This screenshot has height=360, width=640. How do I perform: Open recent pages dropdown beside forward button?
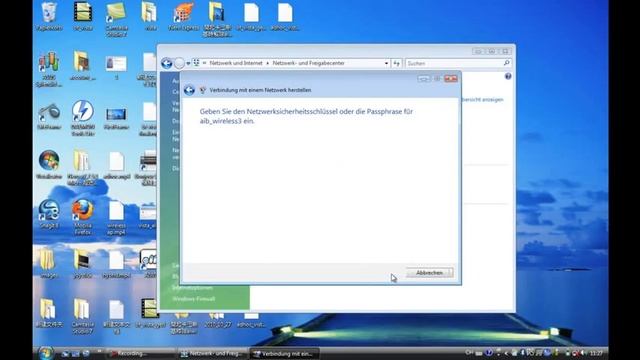point(188,64)
